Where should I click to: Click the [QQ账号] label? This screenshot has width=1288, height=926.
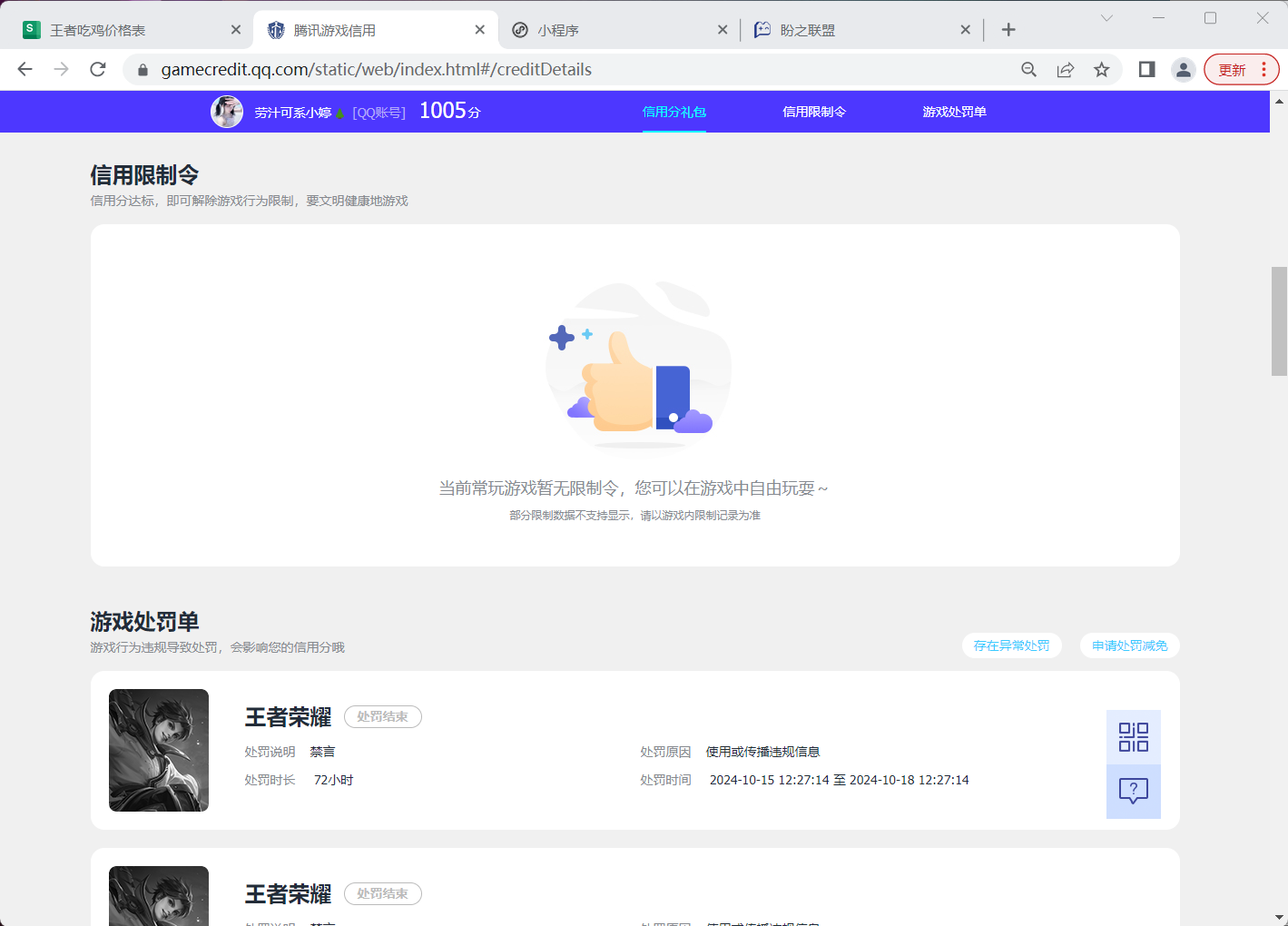click(379, 113)
